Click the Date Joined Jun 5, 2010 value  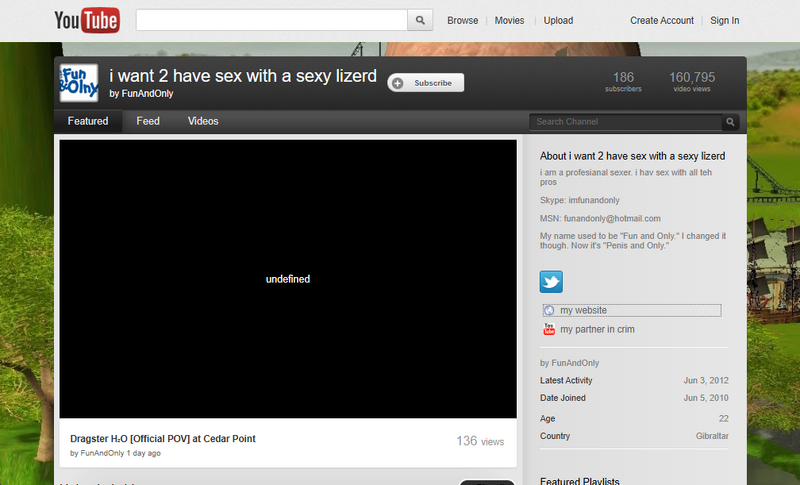(x=706, y=398)
